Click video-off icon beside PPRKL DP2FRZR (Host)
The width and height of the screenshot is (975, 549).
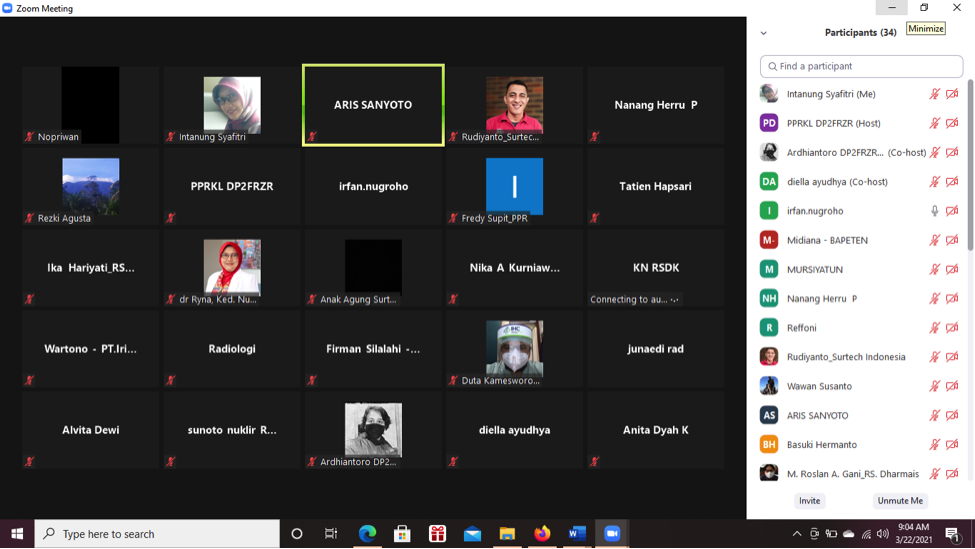pyautogui.click(x=952, y=123)
